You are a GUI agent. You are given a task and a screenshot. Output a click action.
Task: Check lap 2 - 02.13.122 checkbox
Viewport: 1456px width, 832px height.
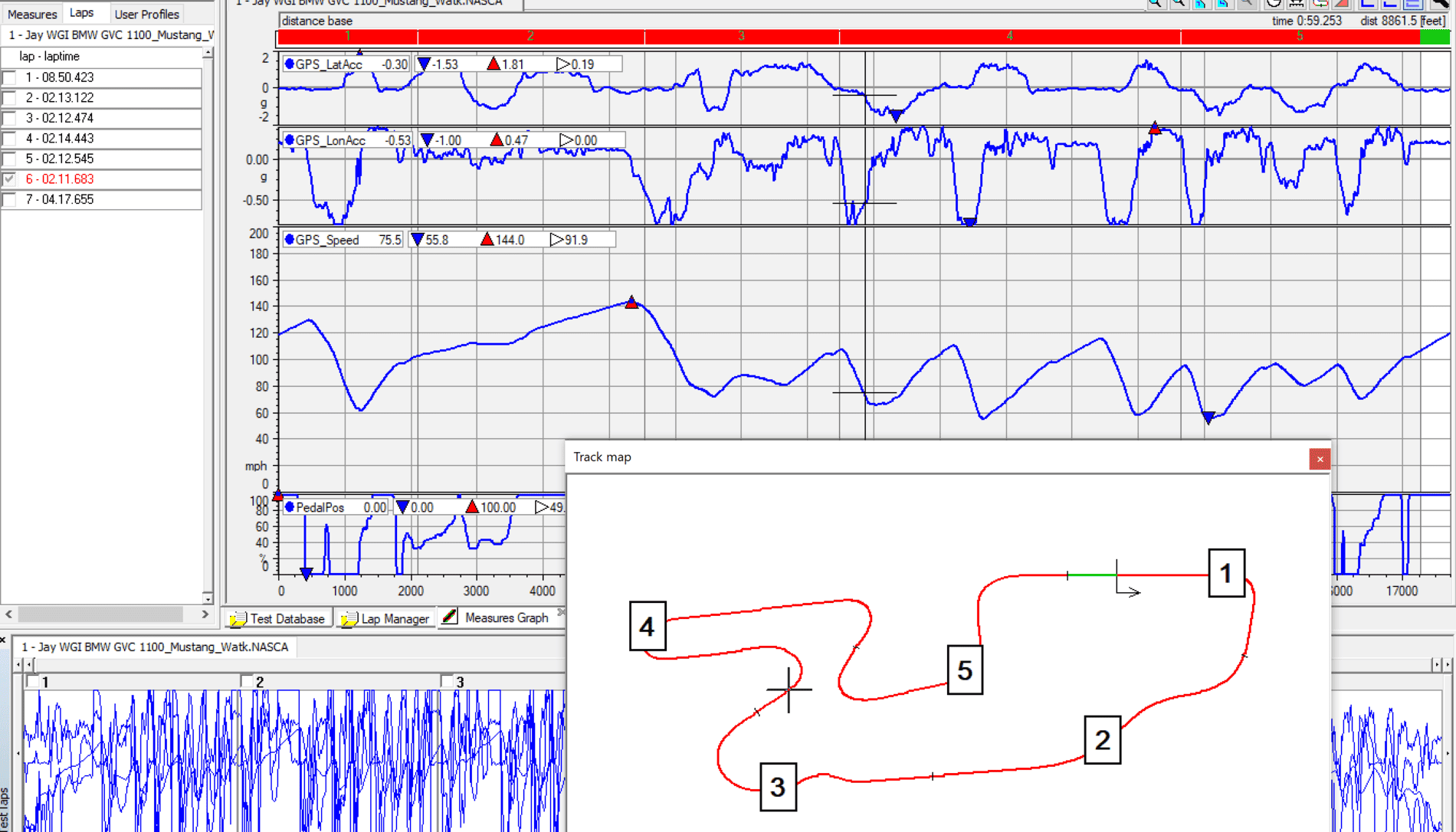pyautogui.click(x=9, y=98)
